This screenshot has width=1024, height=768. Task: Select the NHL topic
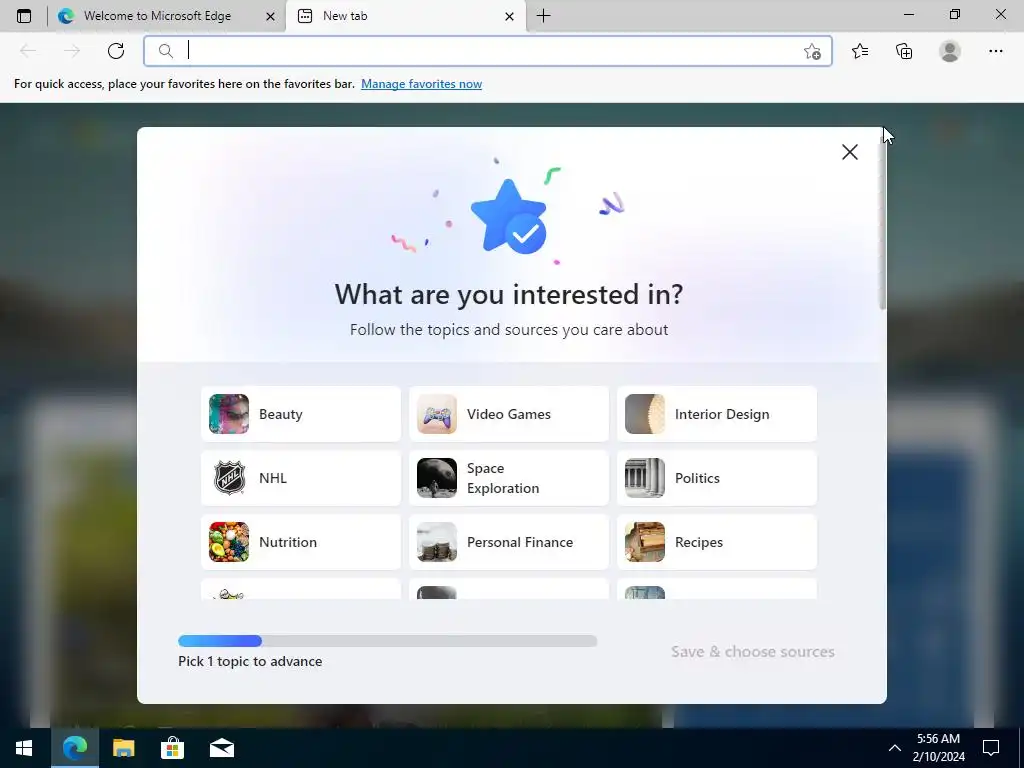tap(301, 478)
